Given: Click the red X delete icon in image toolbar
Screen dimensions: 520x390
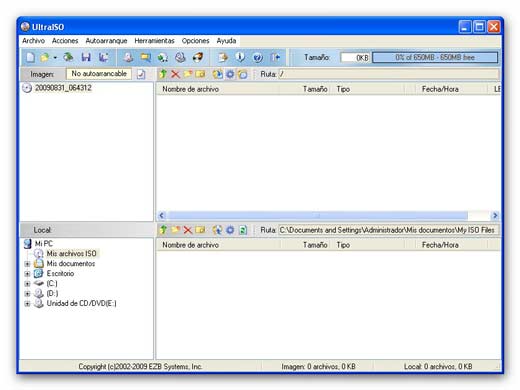Looking at the screenshot, I should (x=175, y=74).
